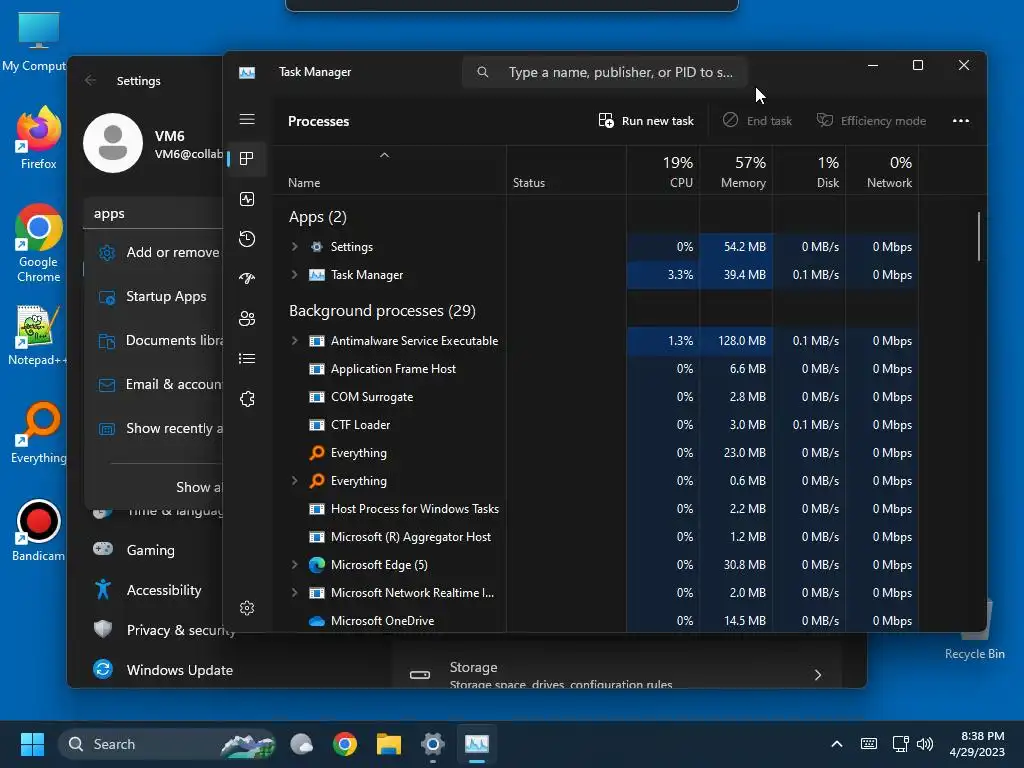Open the volume control in system tray
1024x768 pixels.
coord(925,744)
